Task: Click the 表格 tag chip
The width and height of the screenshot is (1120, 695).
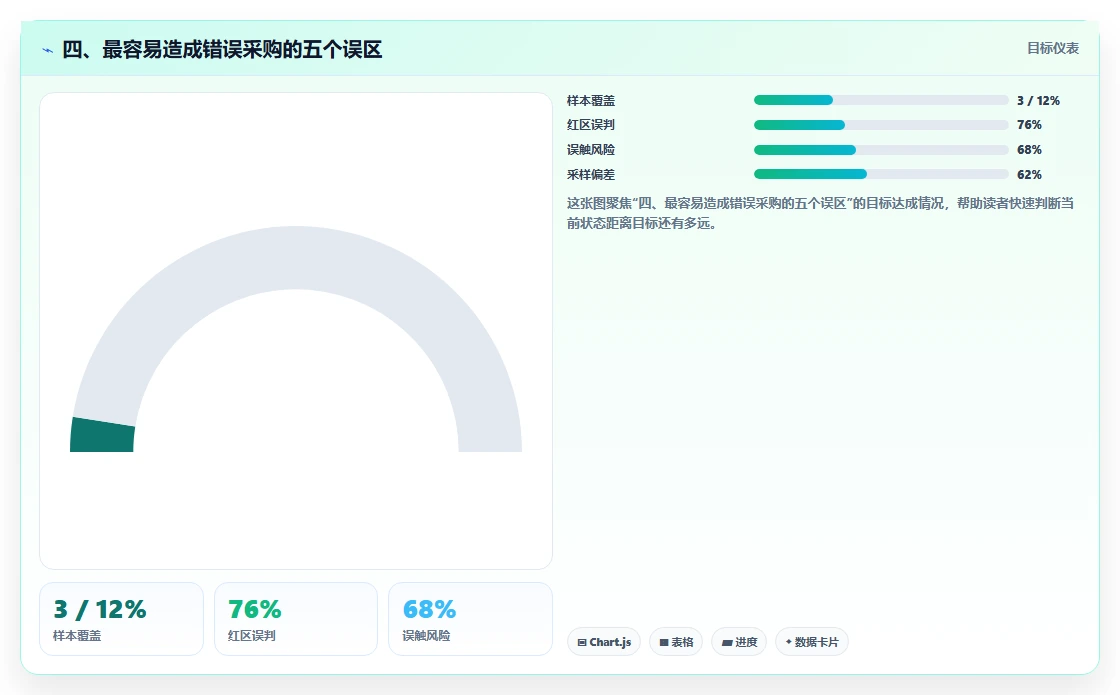Action: click(x=676, y=641)
